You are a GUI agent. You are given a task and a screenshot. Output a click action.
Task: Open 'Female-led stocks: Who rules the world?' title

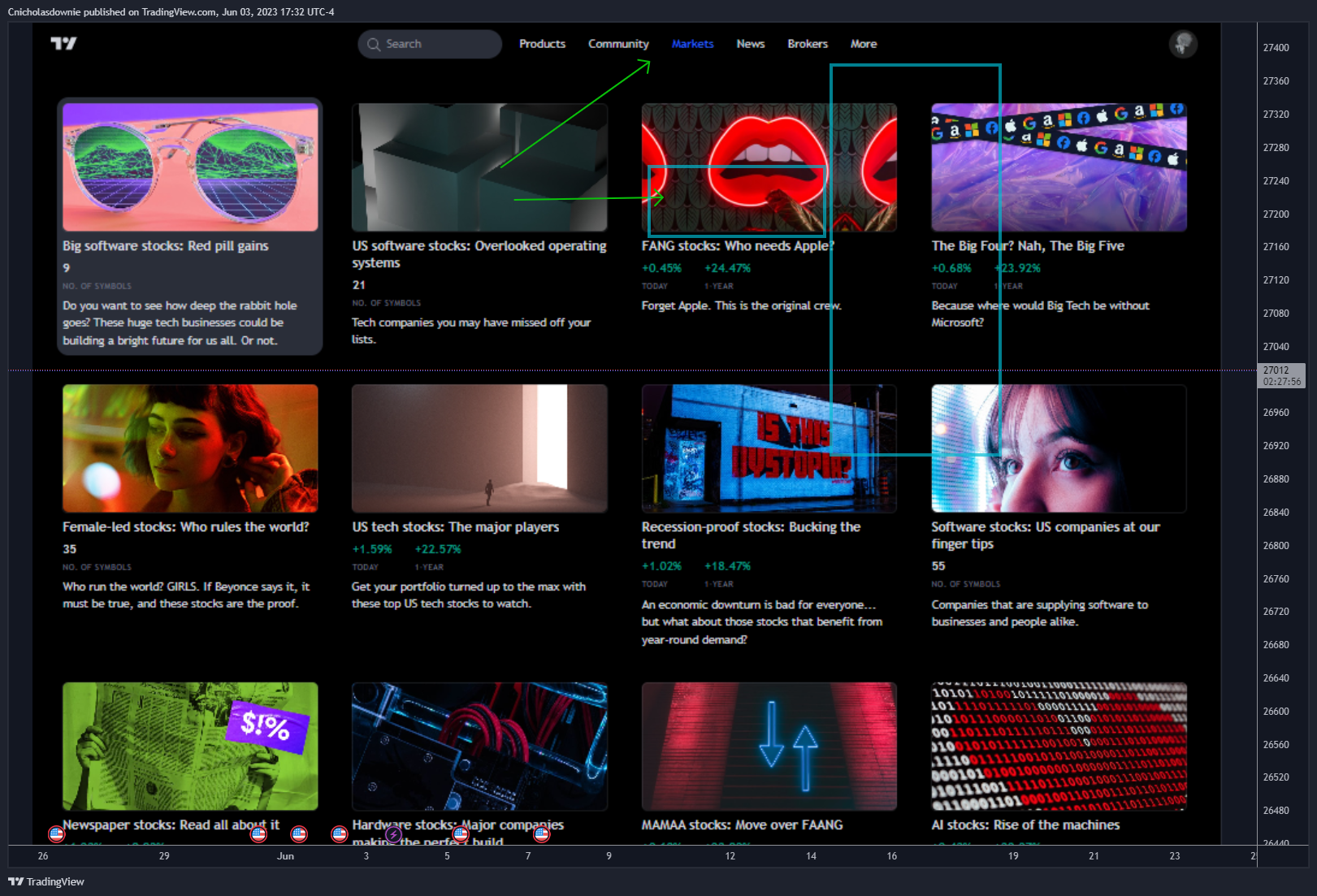[186, 527]
